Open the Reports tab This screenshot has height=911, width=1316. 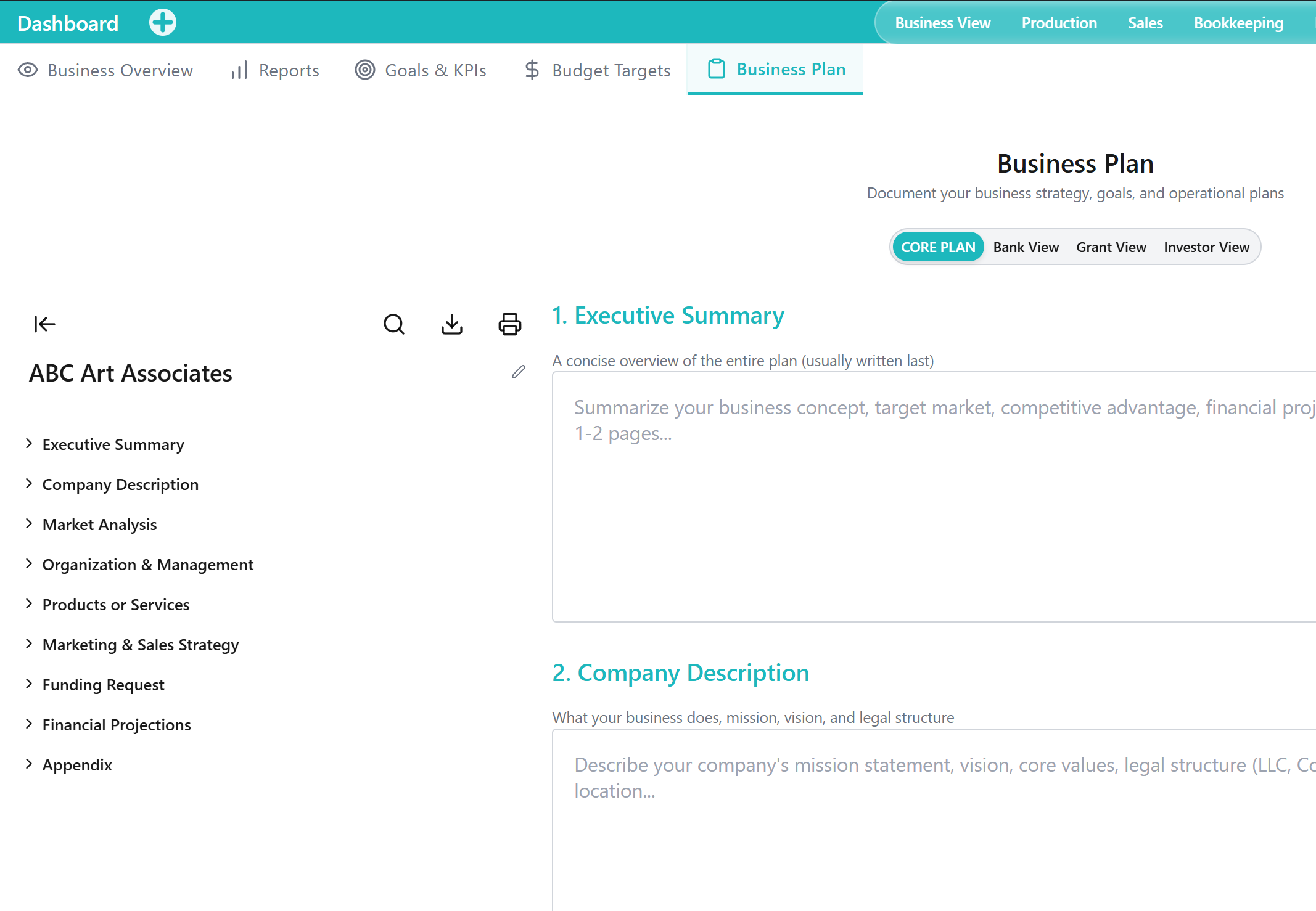(x=275, y=70)
